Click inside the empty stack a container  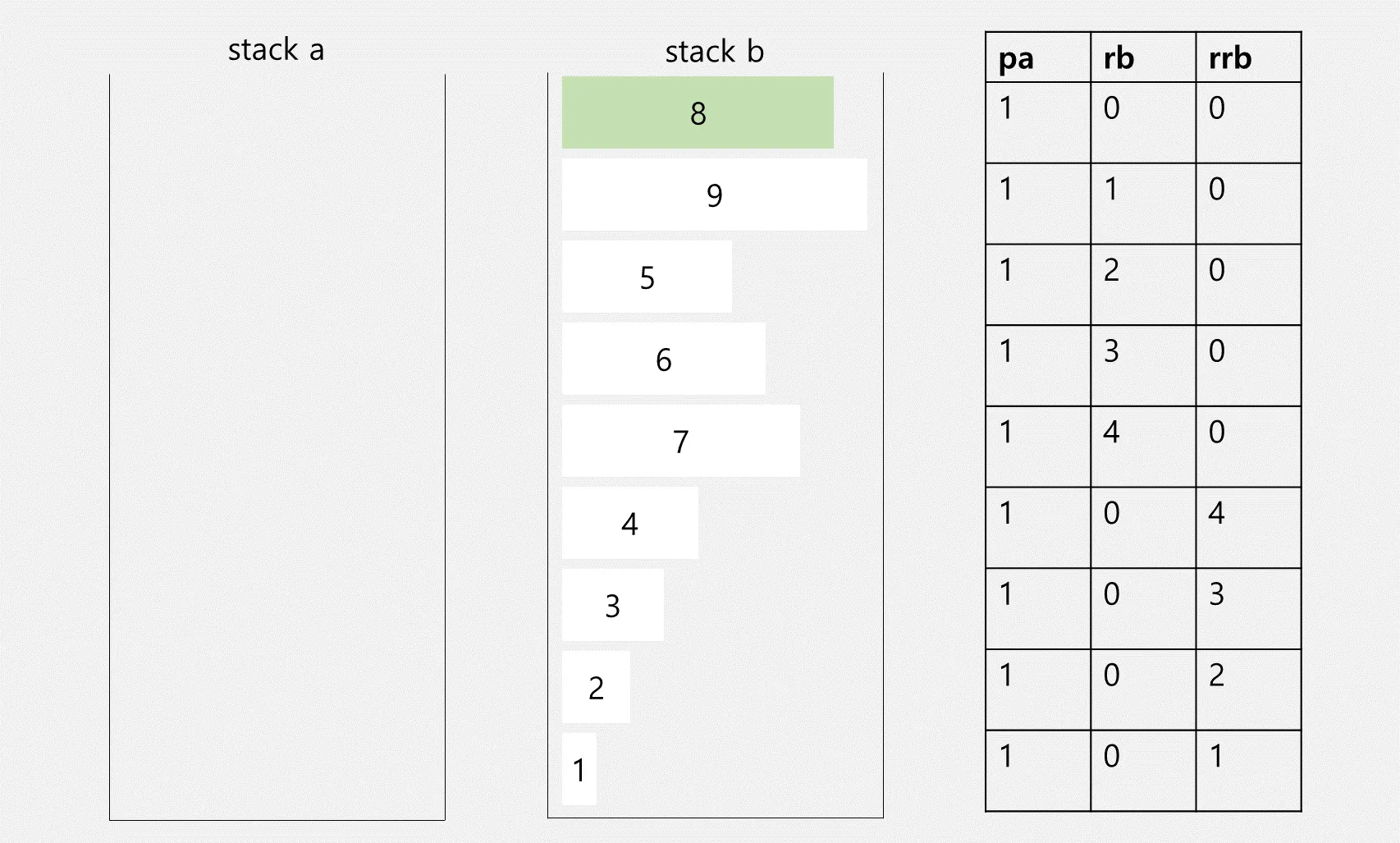(x=277, y=443)
